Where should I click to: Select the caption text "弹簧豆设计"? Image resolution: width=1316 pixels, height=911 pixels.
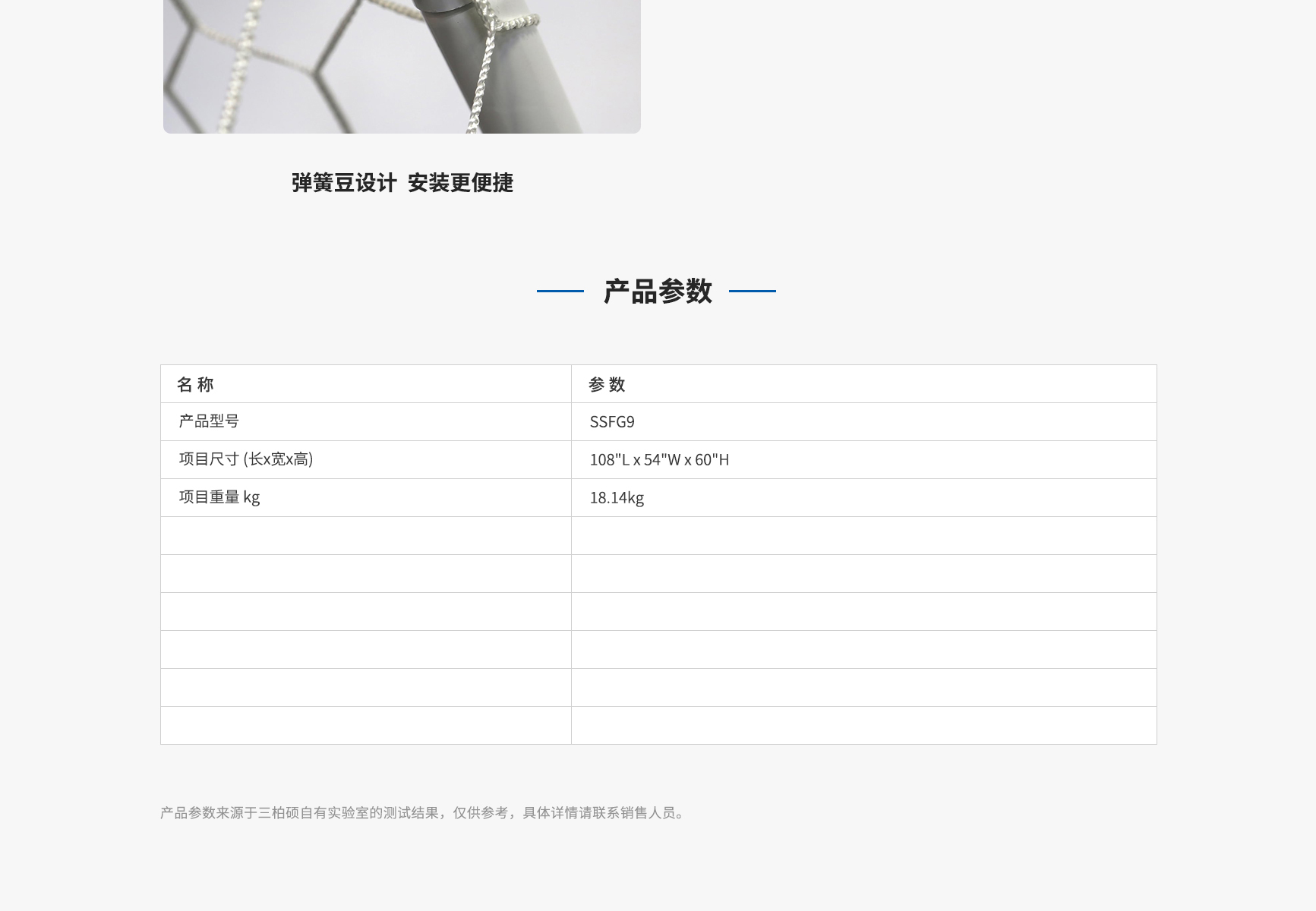coord(344,183)
